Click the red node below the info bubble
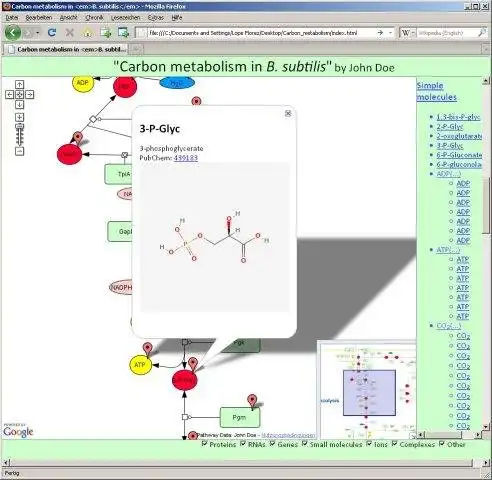Viewport: 492px width, 480px height. point(184,380)
